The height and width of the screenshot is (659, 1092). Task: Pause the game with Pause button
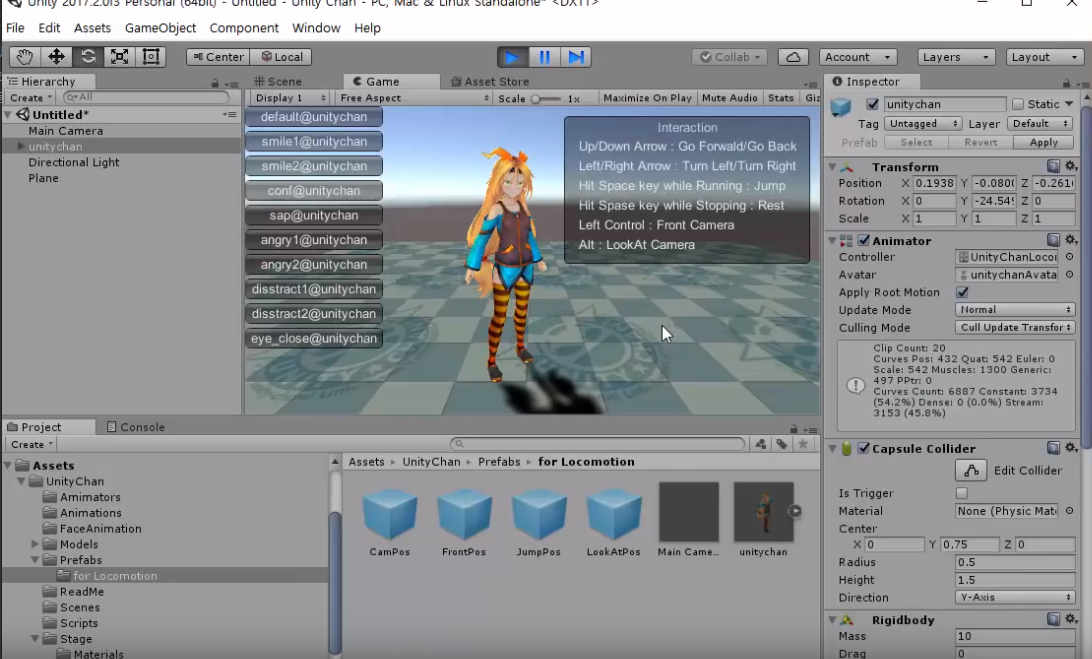click(x=545, y=57)
